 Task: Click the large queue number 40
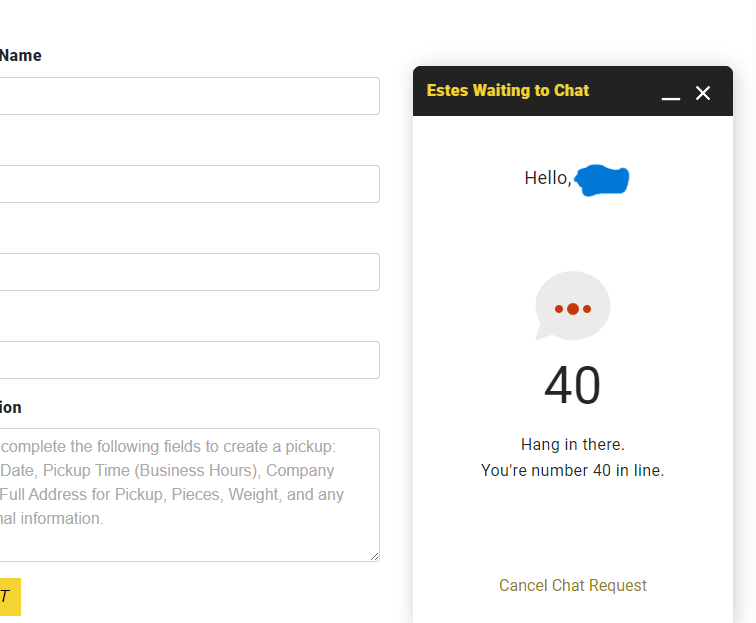(573, 386)
